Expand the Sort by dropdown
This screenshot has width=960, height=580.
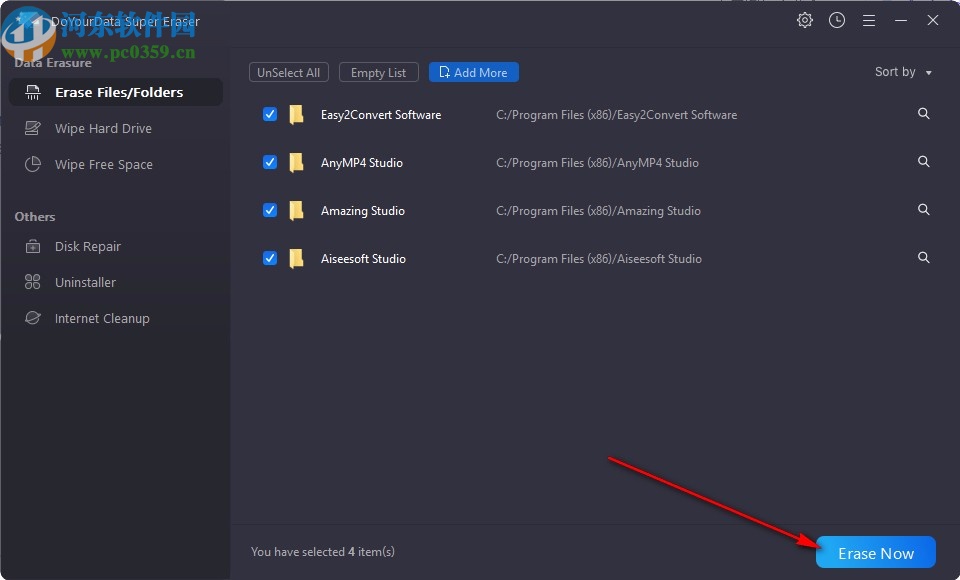click(903, 72)
